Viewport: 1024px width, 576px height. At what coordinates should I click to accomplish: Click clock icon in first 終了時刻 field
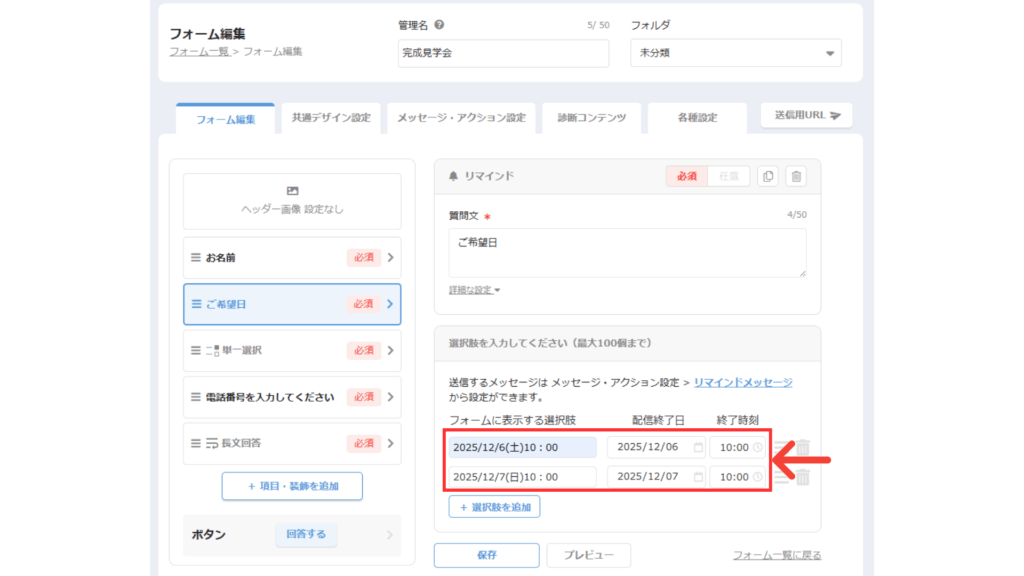click(757, 447)
